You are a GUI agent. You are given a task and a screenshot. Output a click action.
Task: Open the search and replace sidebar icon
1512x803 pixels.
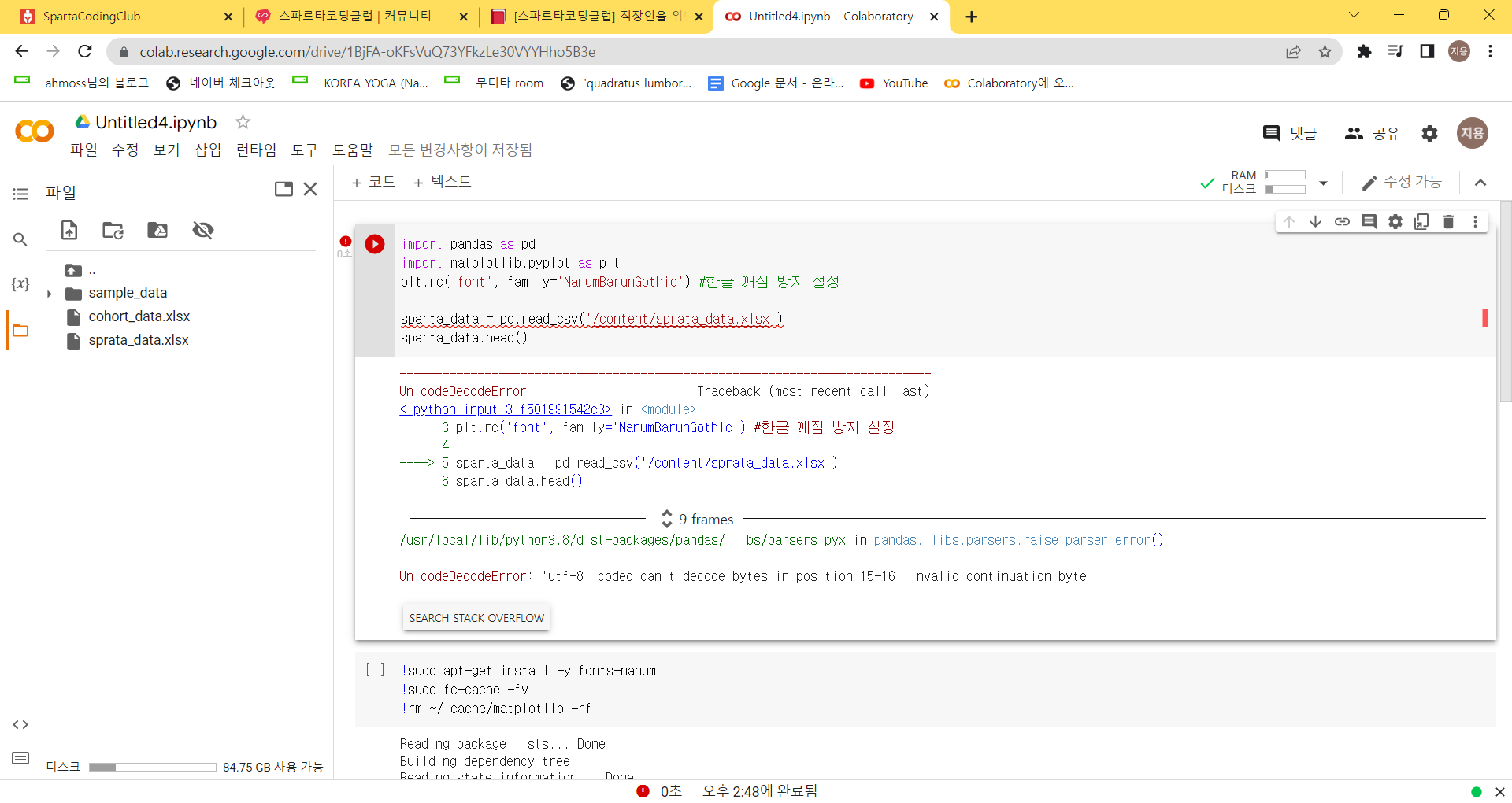click(20, 239)
